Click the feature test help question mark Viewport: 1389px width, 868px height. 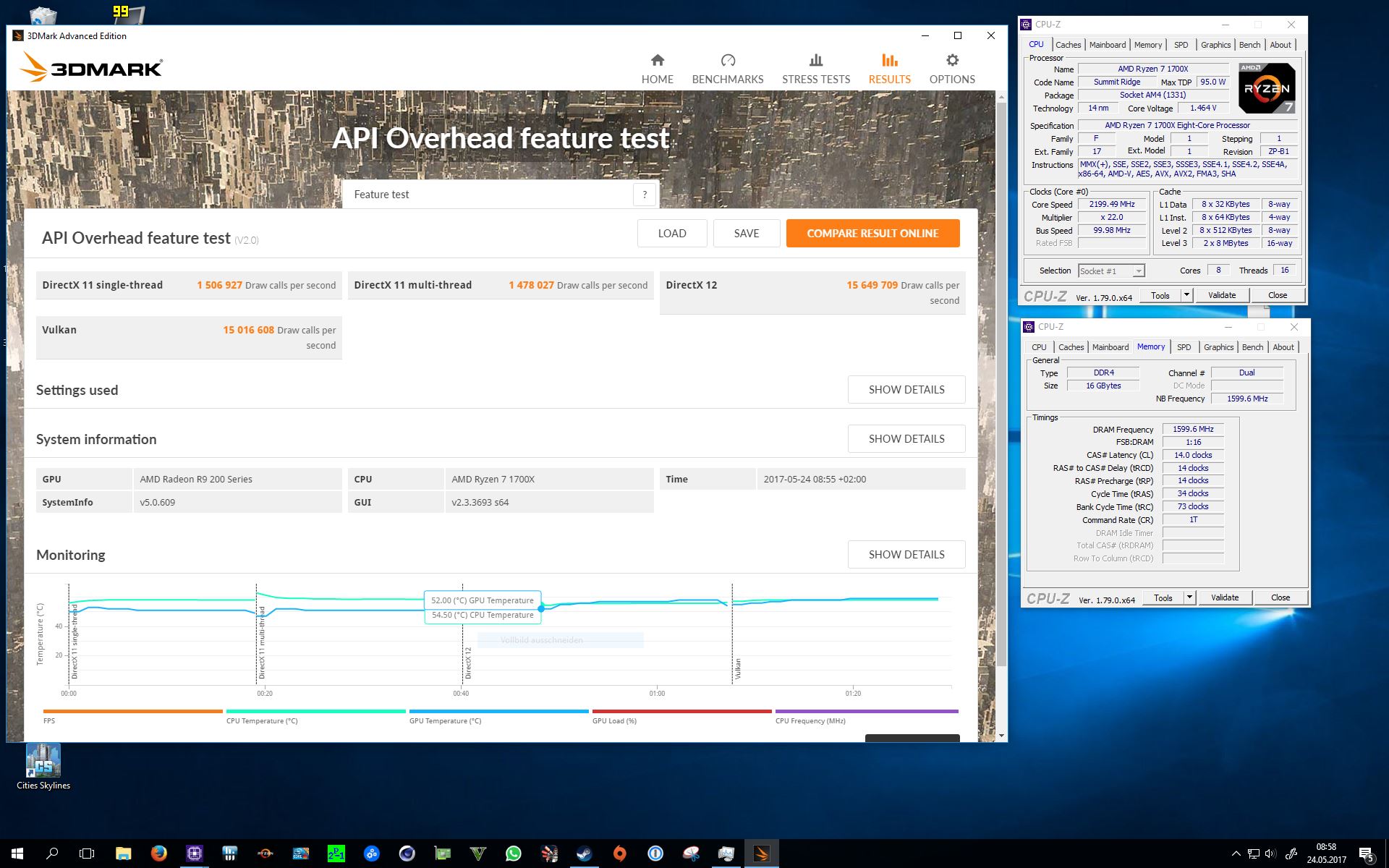pyautogui.click(x=645, y=195)
